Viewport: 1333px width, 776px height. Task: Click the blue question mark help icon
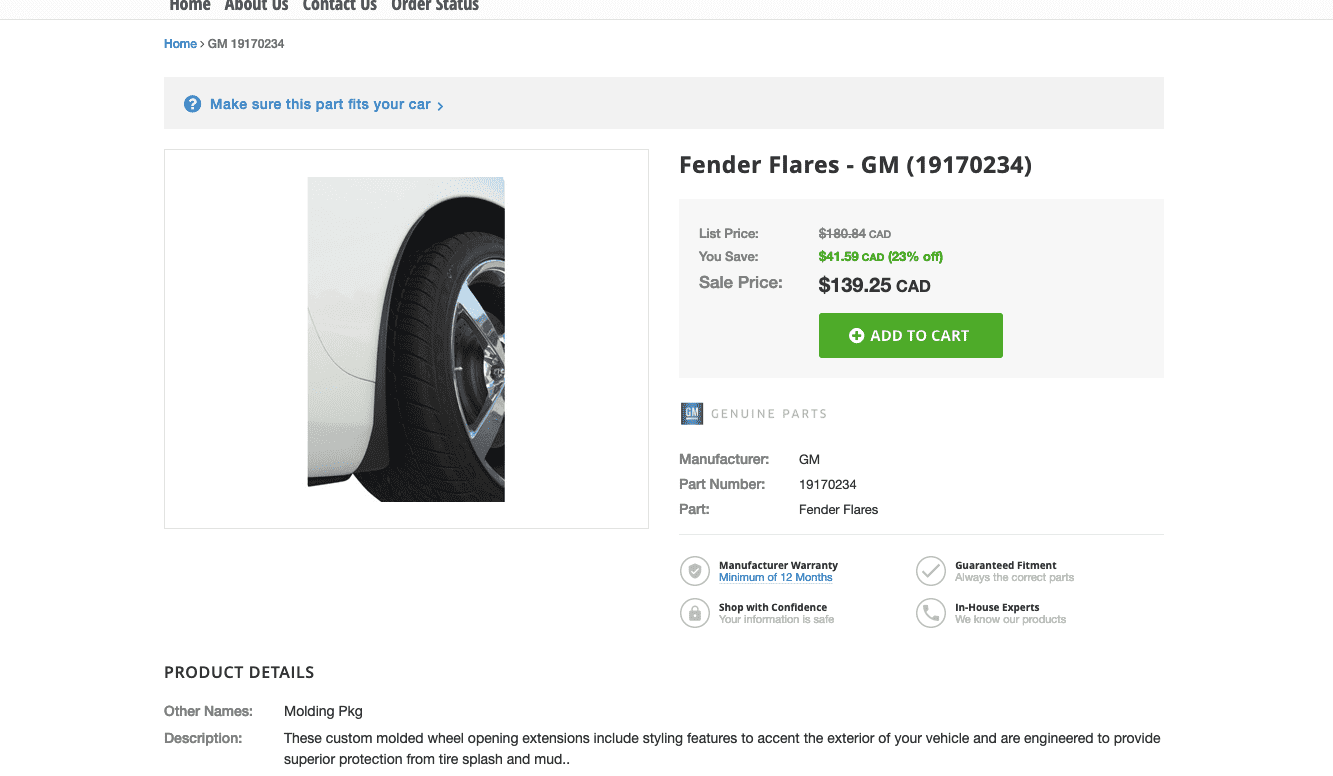coord(193,104)
